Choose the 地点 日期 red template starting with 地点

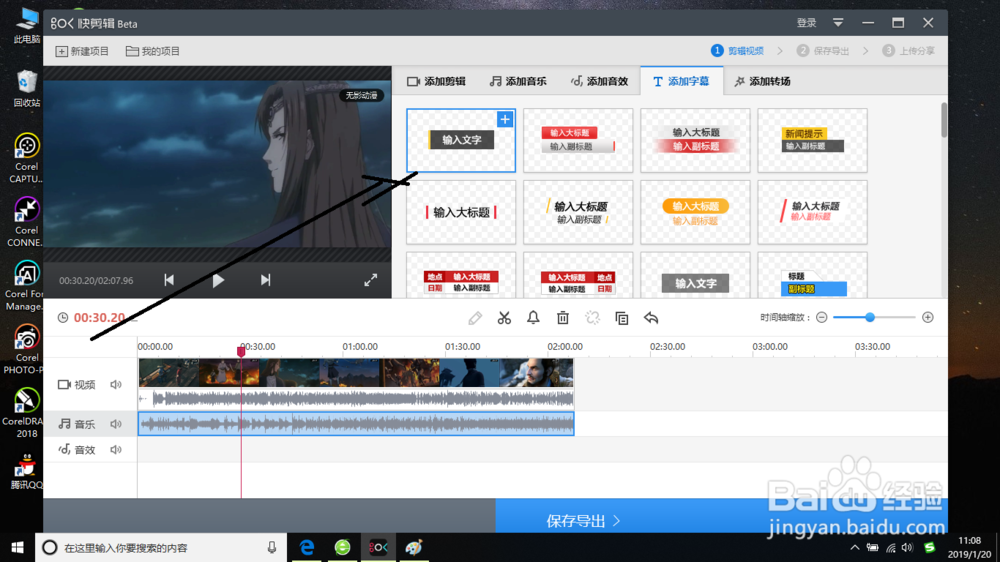coord(461,276)
